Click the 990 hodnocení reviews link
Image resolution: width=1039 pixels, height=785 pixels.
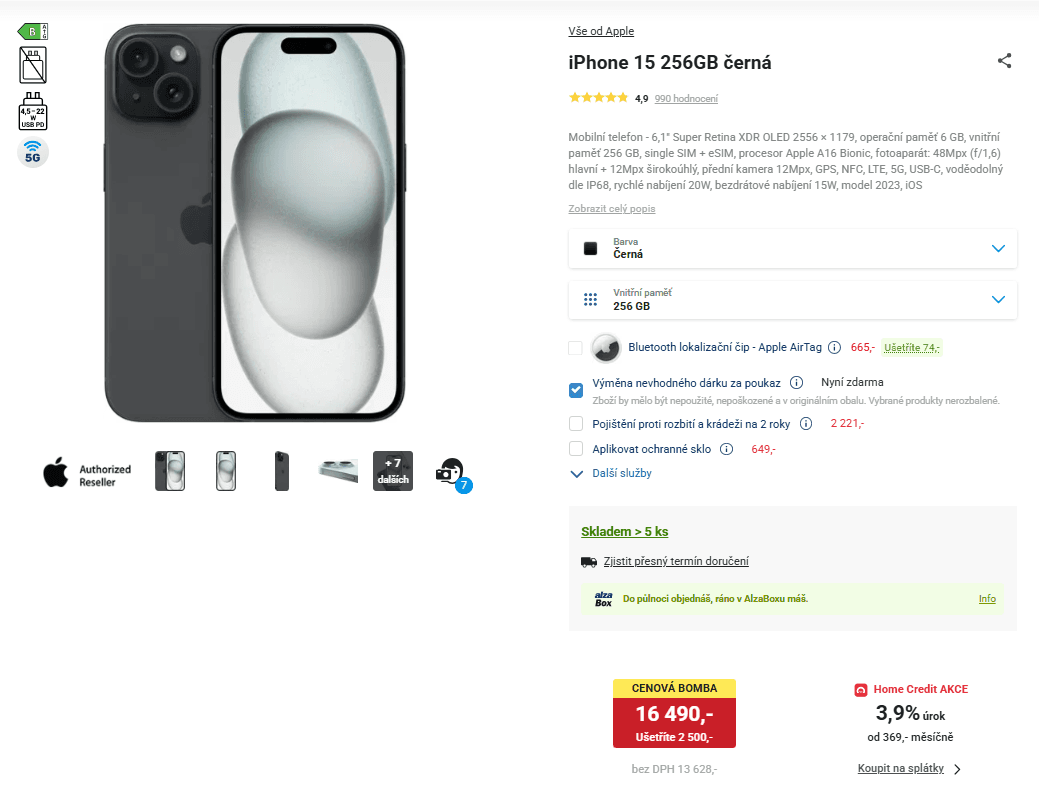687,99
